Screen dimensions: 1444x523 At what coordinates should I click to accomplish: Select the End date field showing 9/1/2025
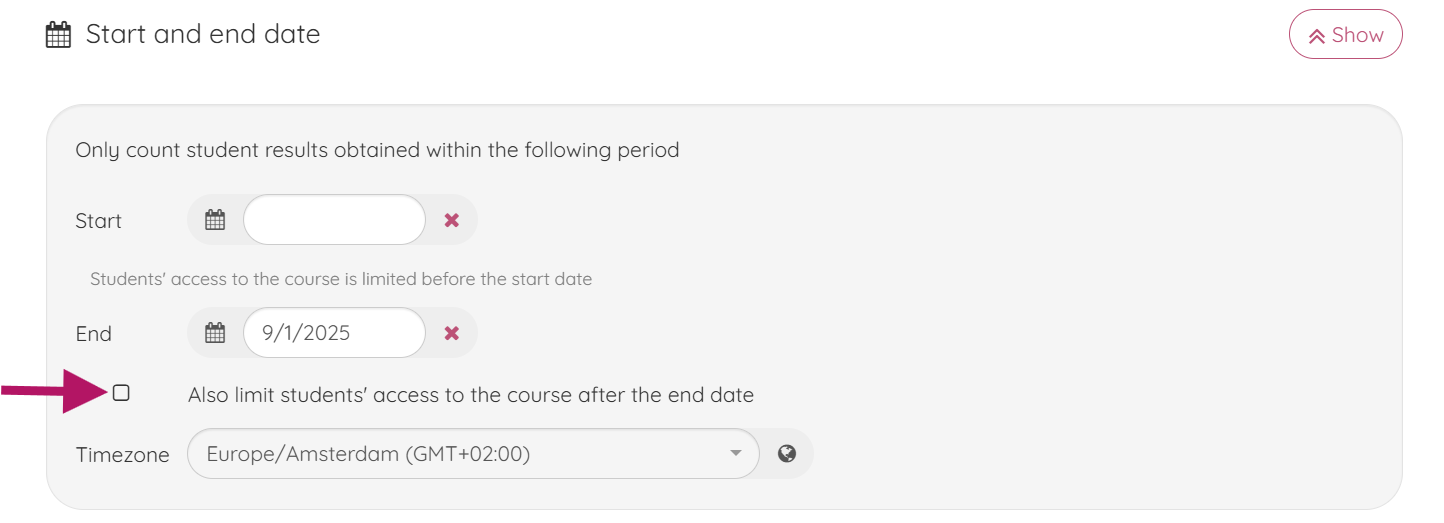pos(334,333)
